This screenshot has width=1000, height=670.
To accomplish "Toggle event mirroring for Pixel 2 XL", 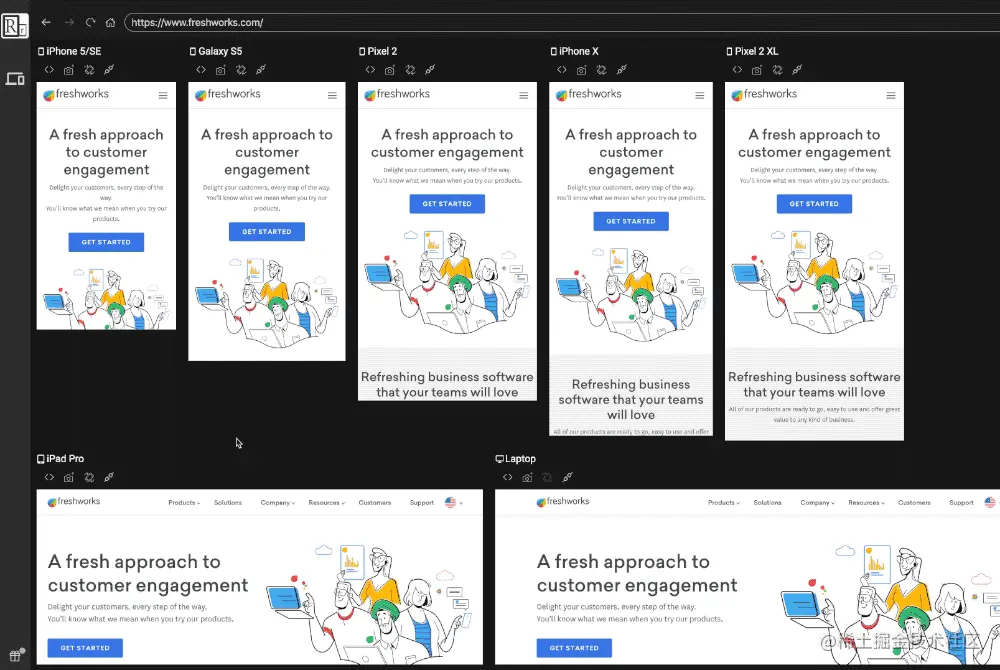I will tap(797, 69).
